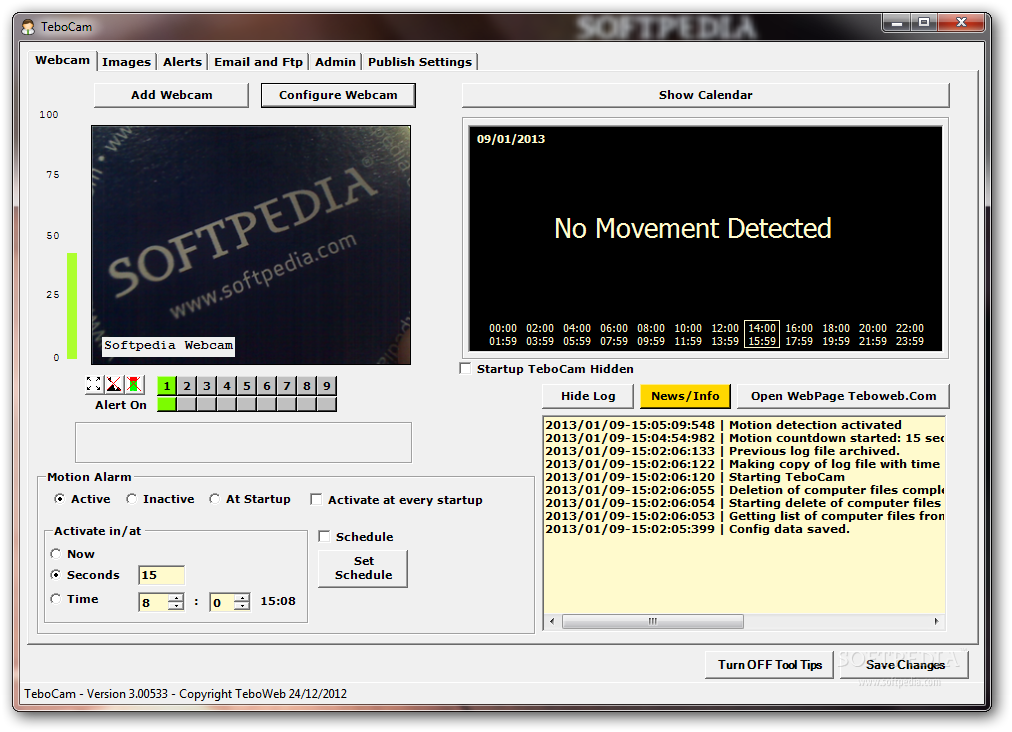1012x732 pixels.
Task: Select the 12:00-13:59 time slot
Action: (725, 334)
